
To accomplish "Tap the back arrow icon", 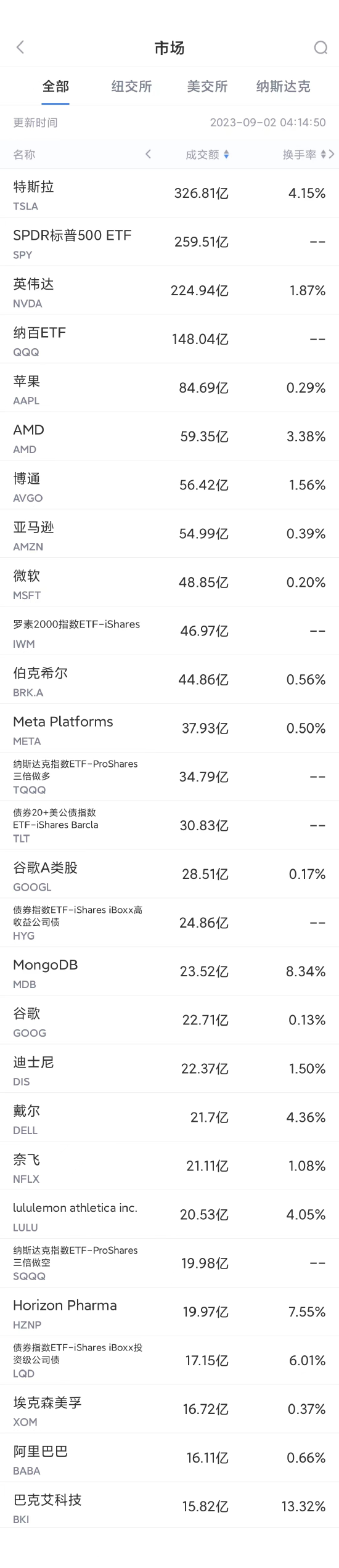I will [x=20, y=47].
